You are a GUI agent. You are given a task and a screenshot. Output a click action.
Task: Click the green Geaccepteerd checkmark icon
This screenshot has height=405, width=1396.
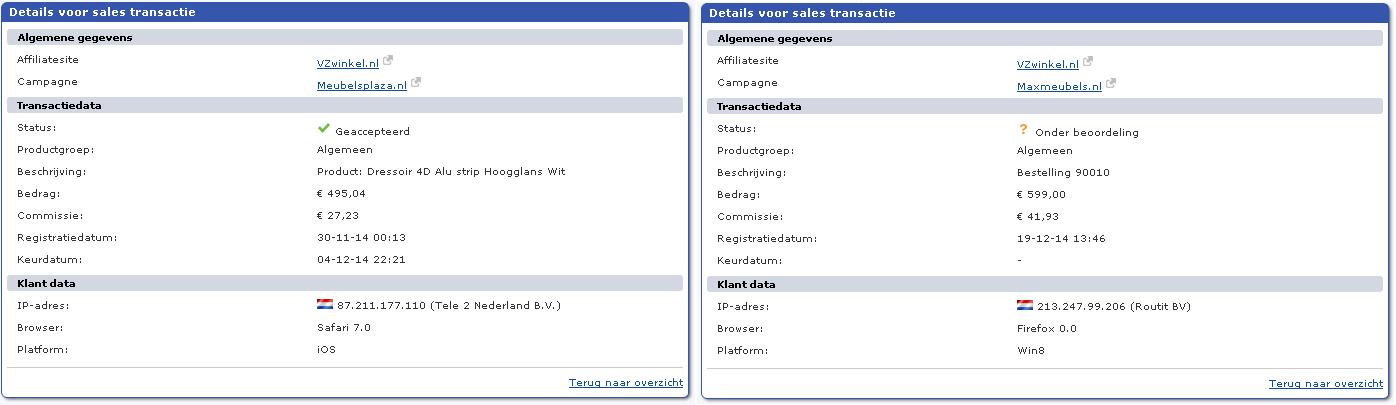[323, 129]
